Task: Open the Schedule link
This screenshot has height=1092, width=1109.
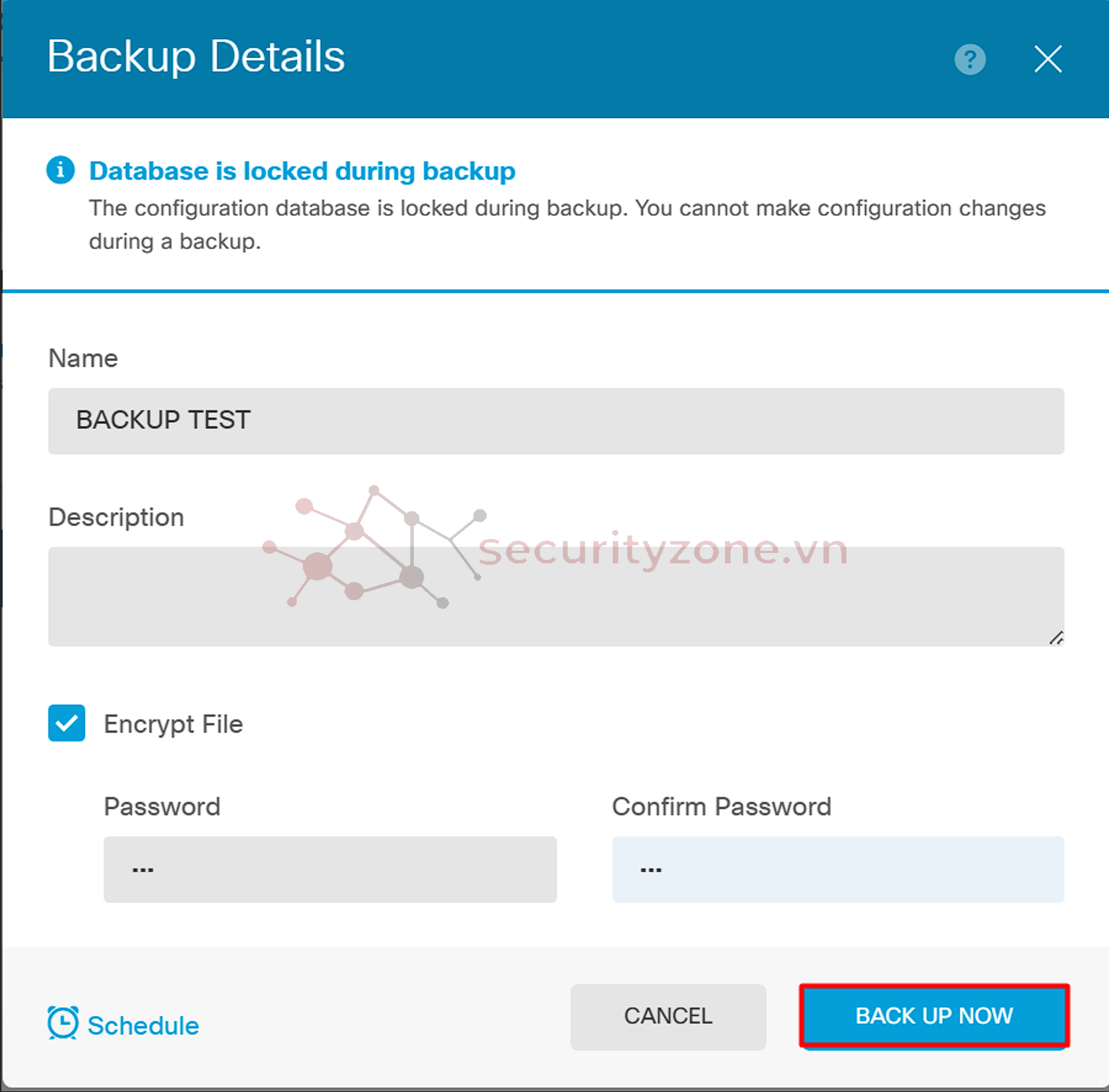Action: point(143,1025)
